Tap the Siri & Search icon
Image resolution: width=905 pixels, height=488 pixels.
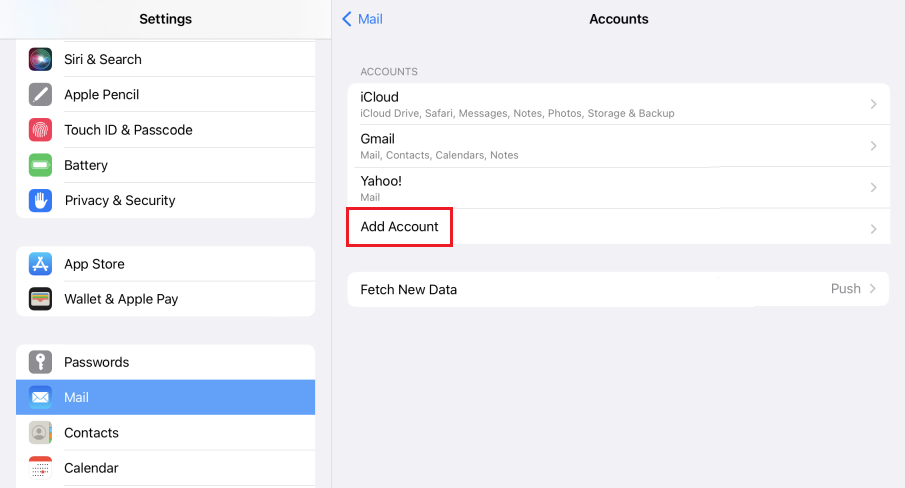click(40, 59)
